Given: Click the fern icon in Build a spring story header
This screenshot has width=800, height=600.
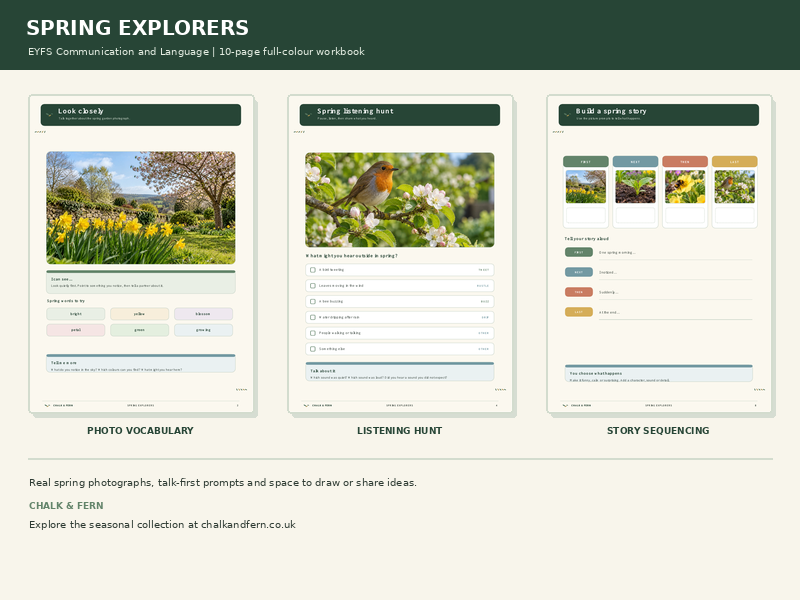Looking at the screenshot, I should tap(568, 115).
